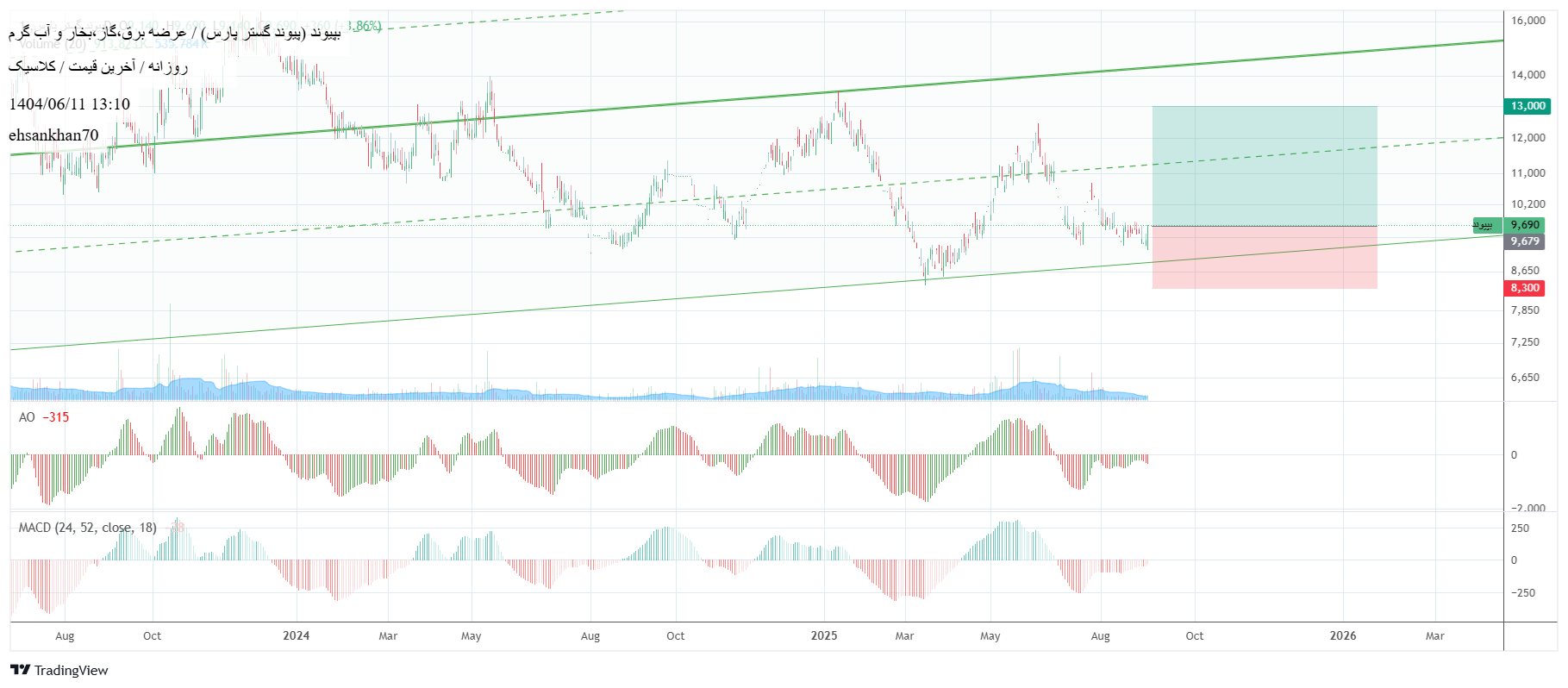Image resolution: width=1568 pixels, height=688 pixels.
Task: Select the AO indicator label
Action: tap(27, 417)
